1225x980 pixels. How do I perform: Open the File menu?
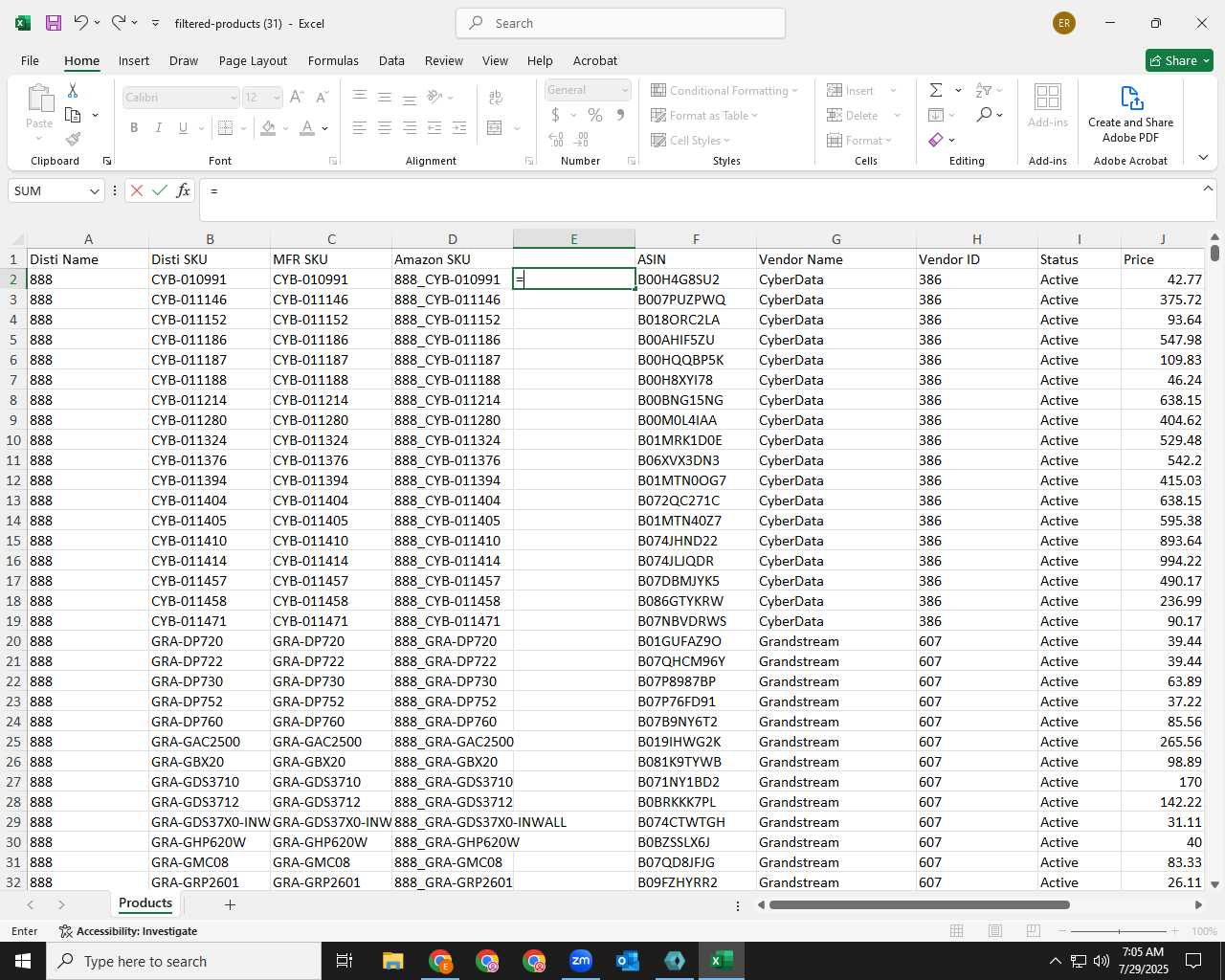tap(31, 60)
